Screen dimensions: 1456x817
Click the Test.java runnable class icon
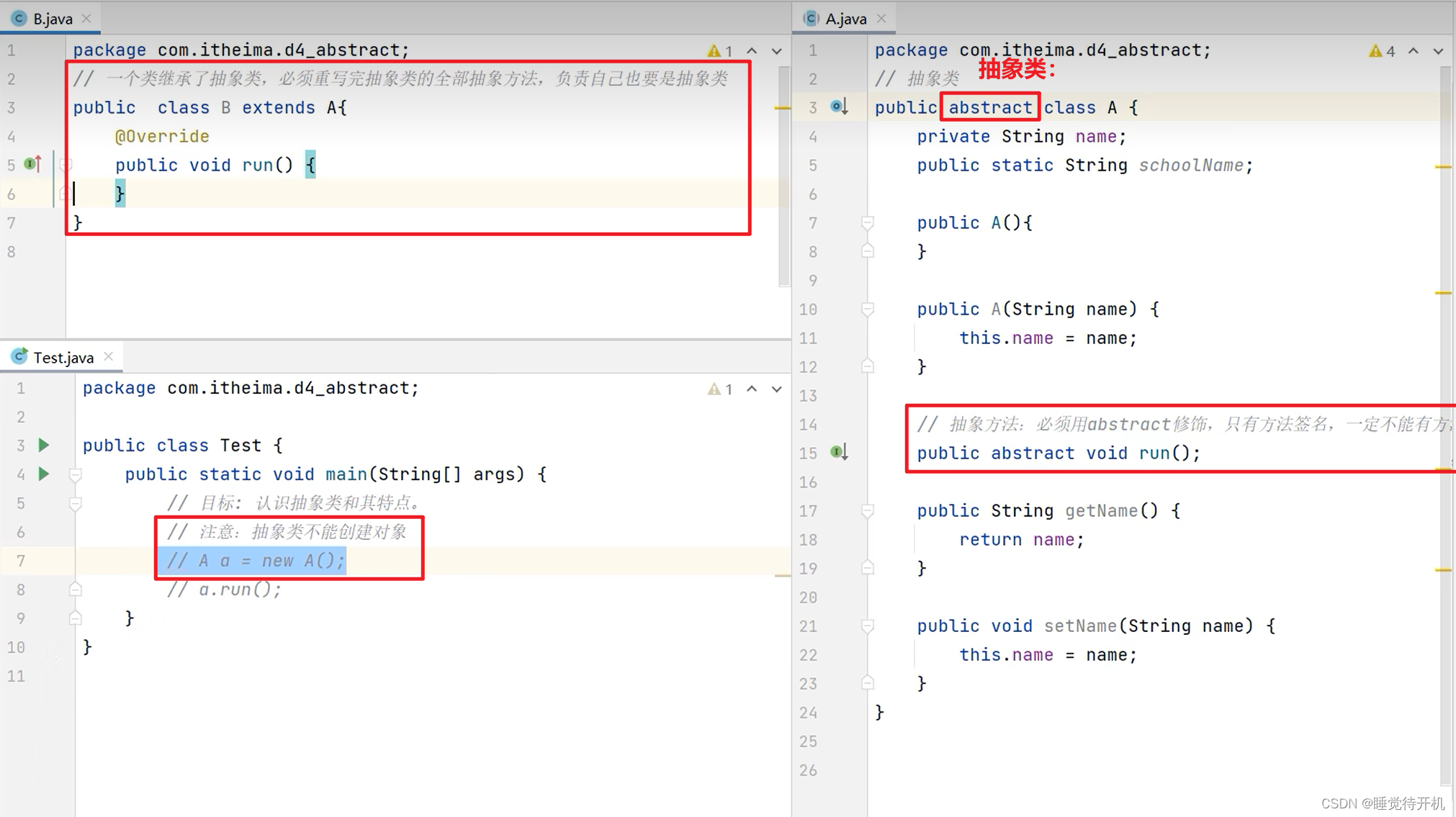click(19, 356)
